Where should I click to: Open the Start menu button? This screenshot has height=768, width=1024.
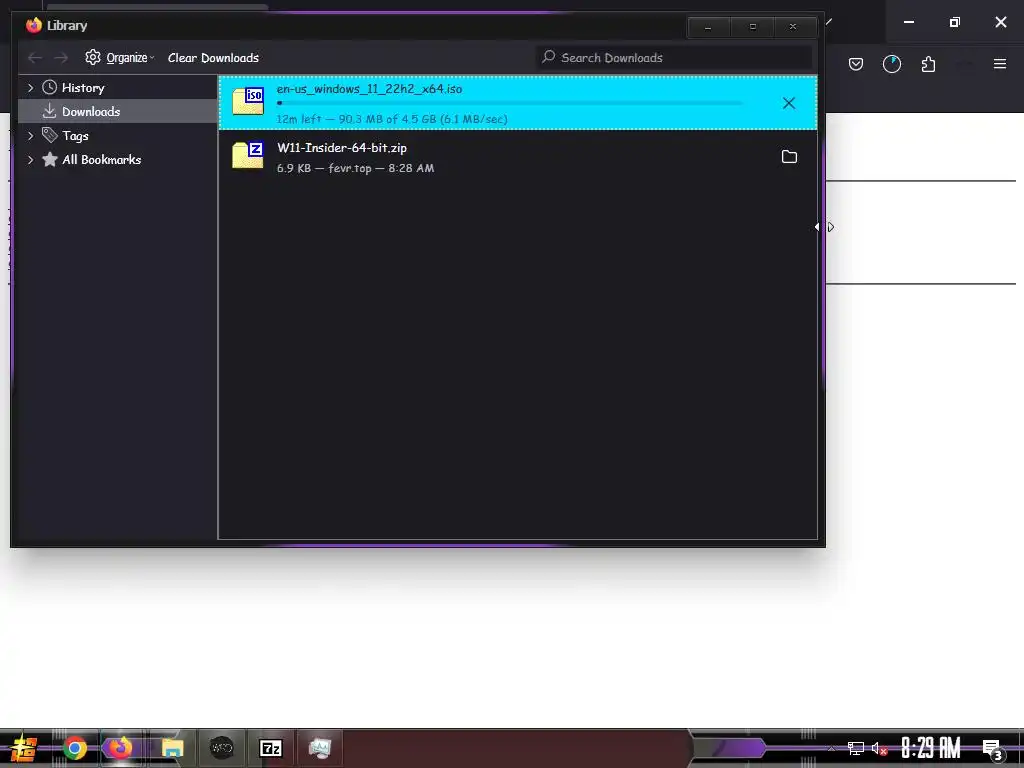[x=24, y=748]
